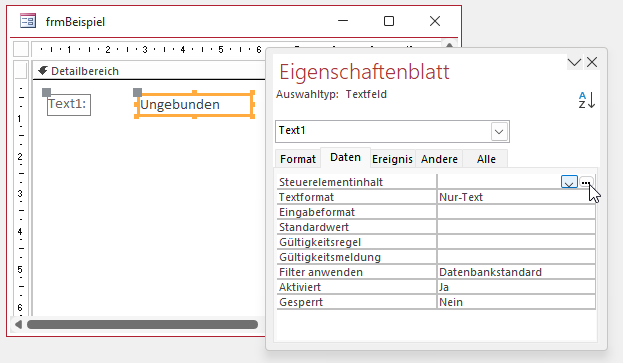623x363 pixels.
Task: Click the horizontal ruler in frmBeispiel
Action: [x=149, y=50]
